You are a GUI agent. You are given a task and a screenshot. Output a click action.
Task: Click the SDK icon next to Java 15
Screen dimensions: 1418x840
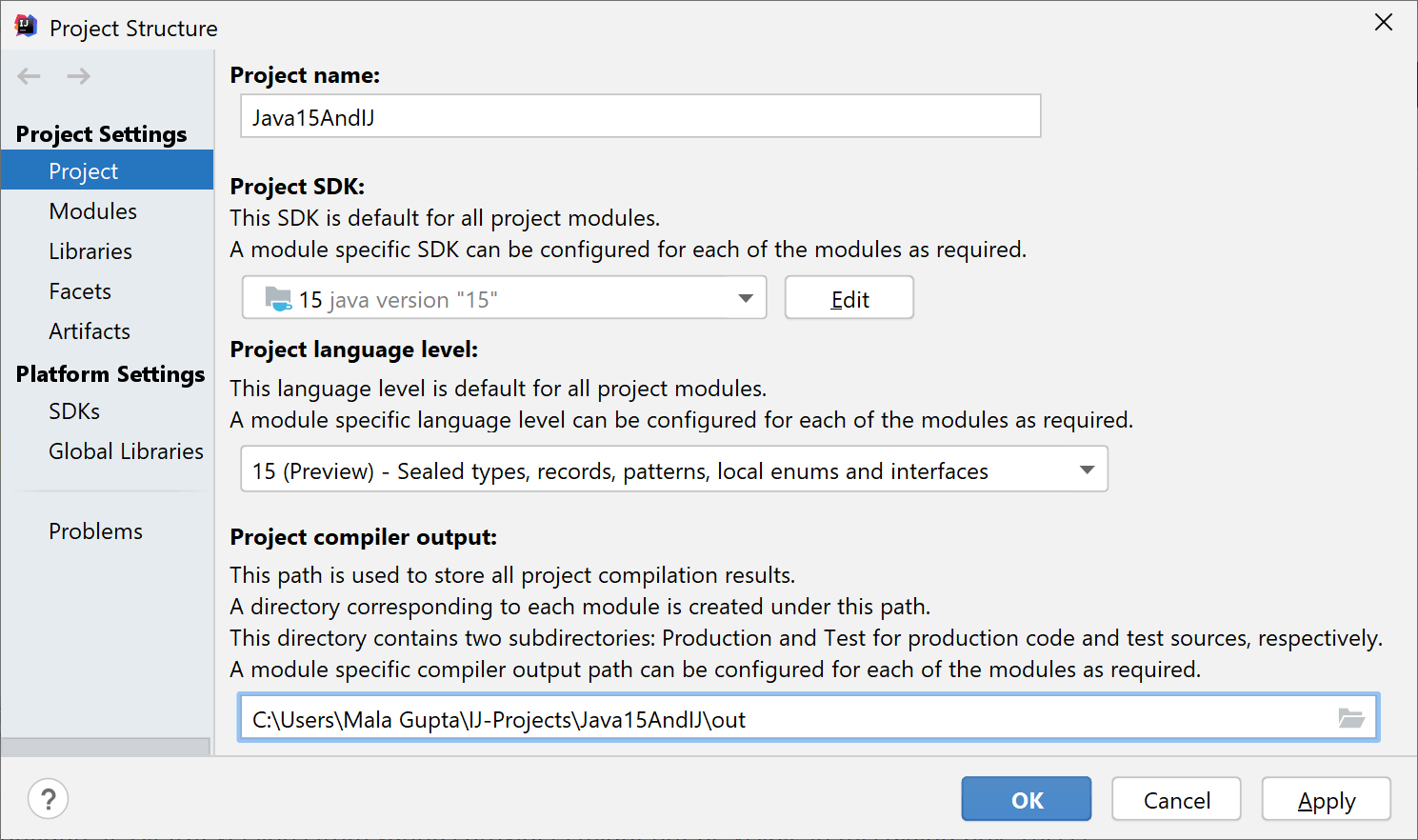(276, 297)
